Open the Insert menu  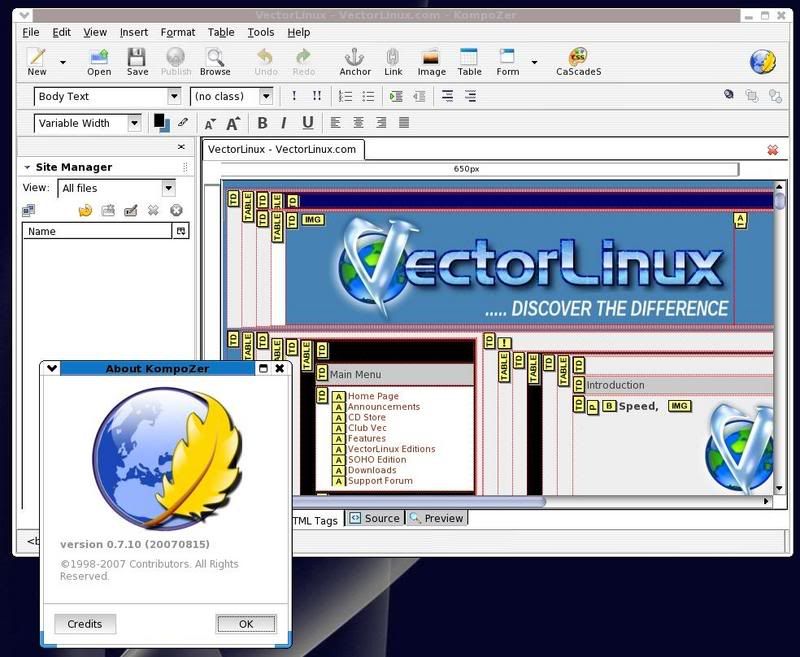coord(134,32)
